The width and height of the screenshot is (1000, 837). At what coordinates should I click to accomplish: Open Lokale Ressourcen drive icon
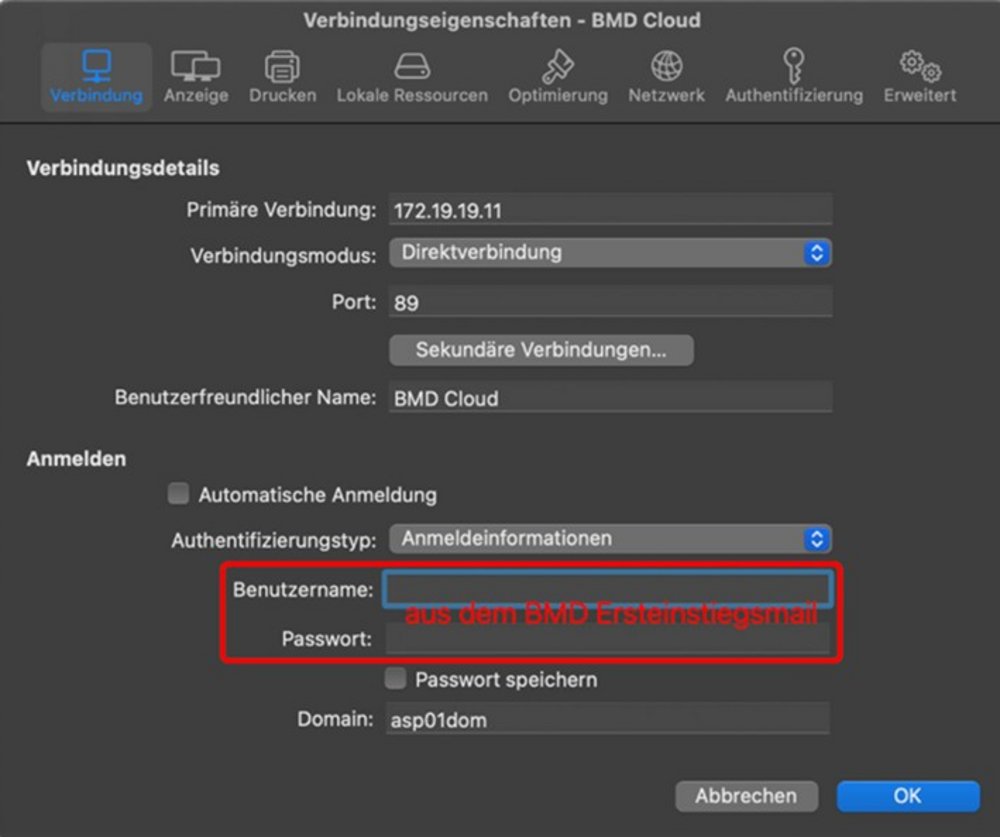[x=412, y=67]
